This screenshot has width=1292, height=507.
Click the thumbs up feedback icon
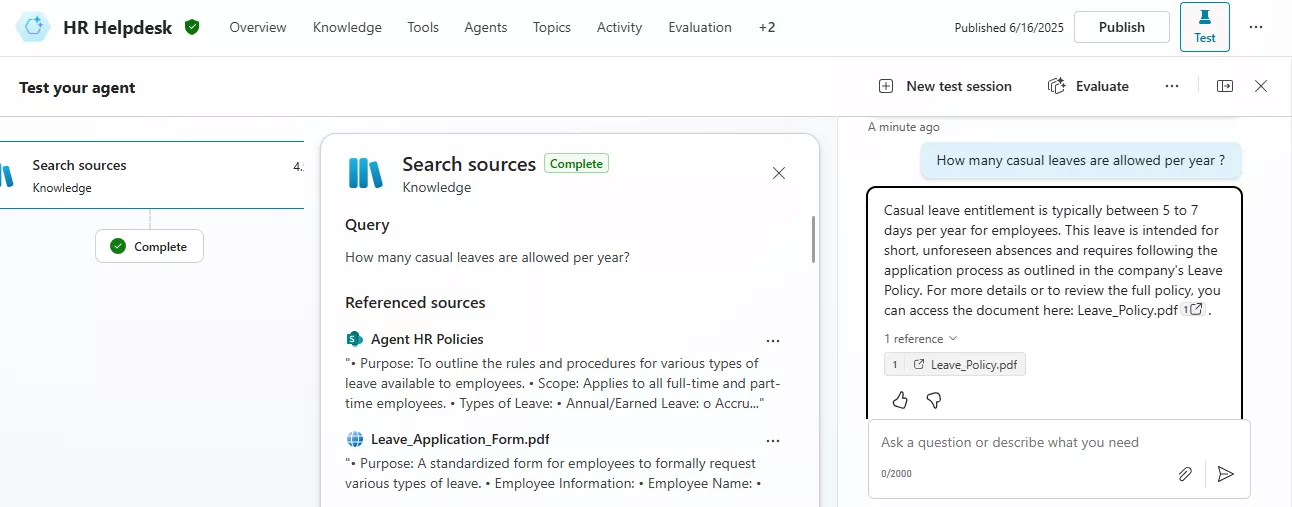(900, 400)
